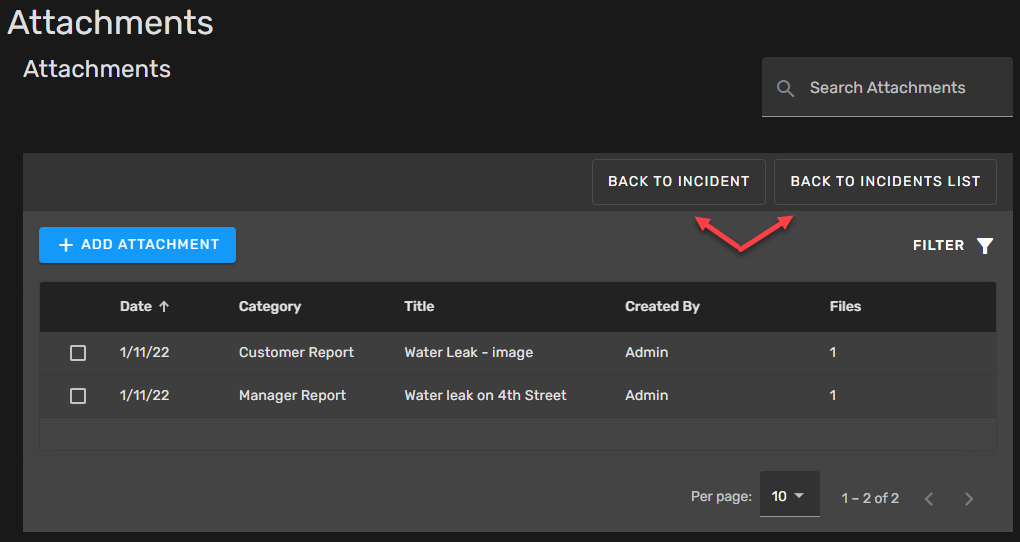
Task: Click the plus icon on Add Attachment
Action: pyautogui.click(x=66, y=245)
